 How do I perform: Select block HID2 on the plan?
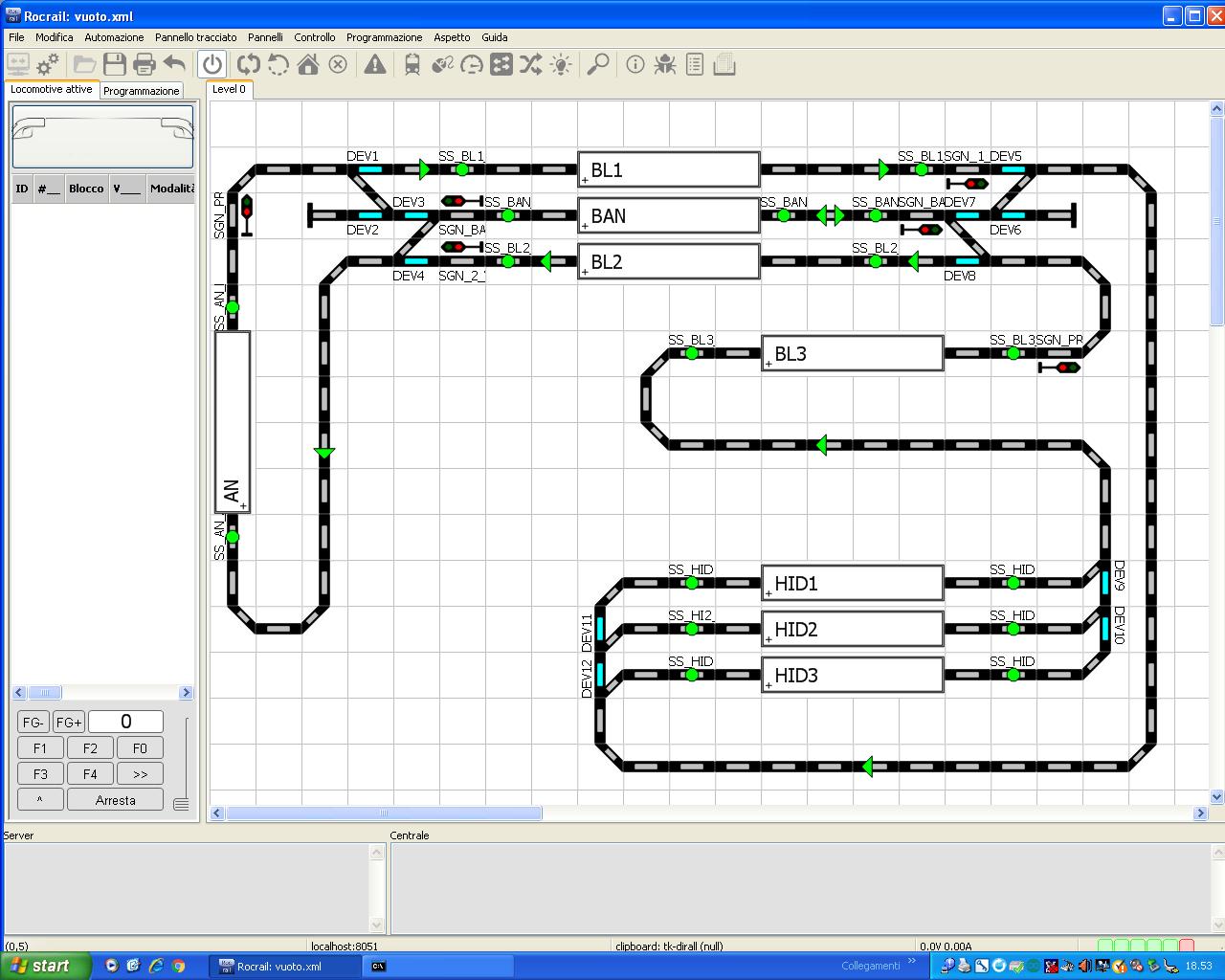pos(853,630)
